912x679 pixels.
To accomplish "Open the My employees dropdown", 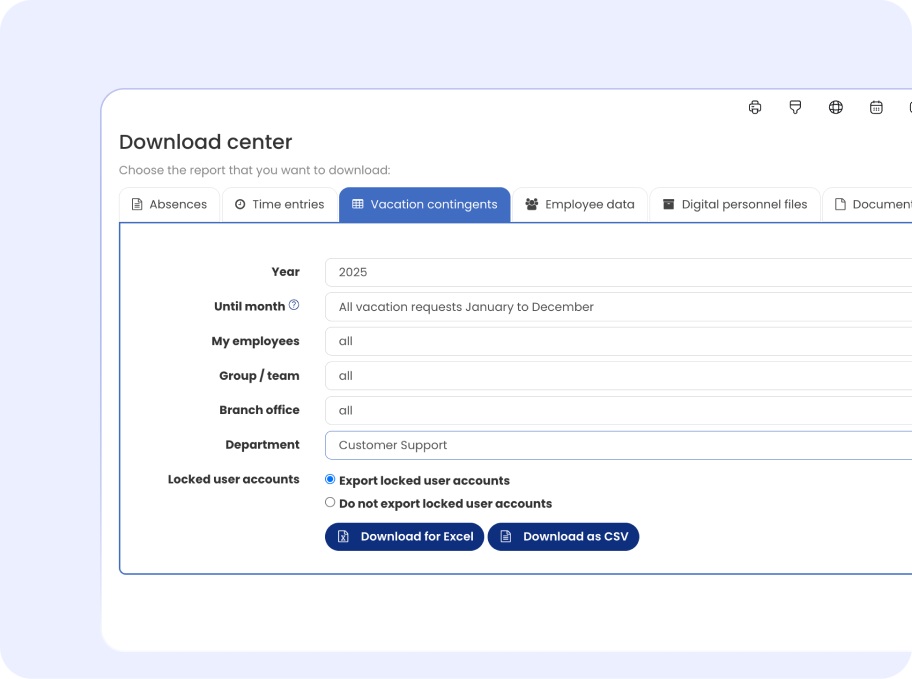I will pyautogui.click(x=618, y=342).
